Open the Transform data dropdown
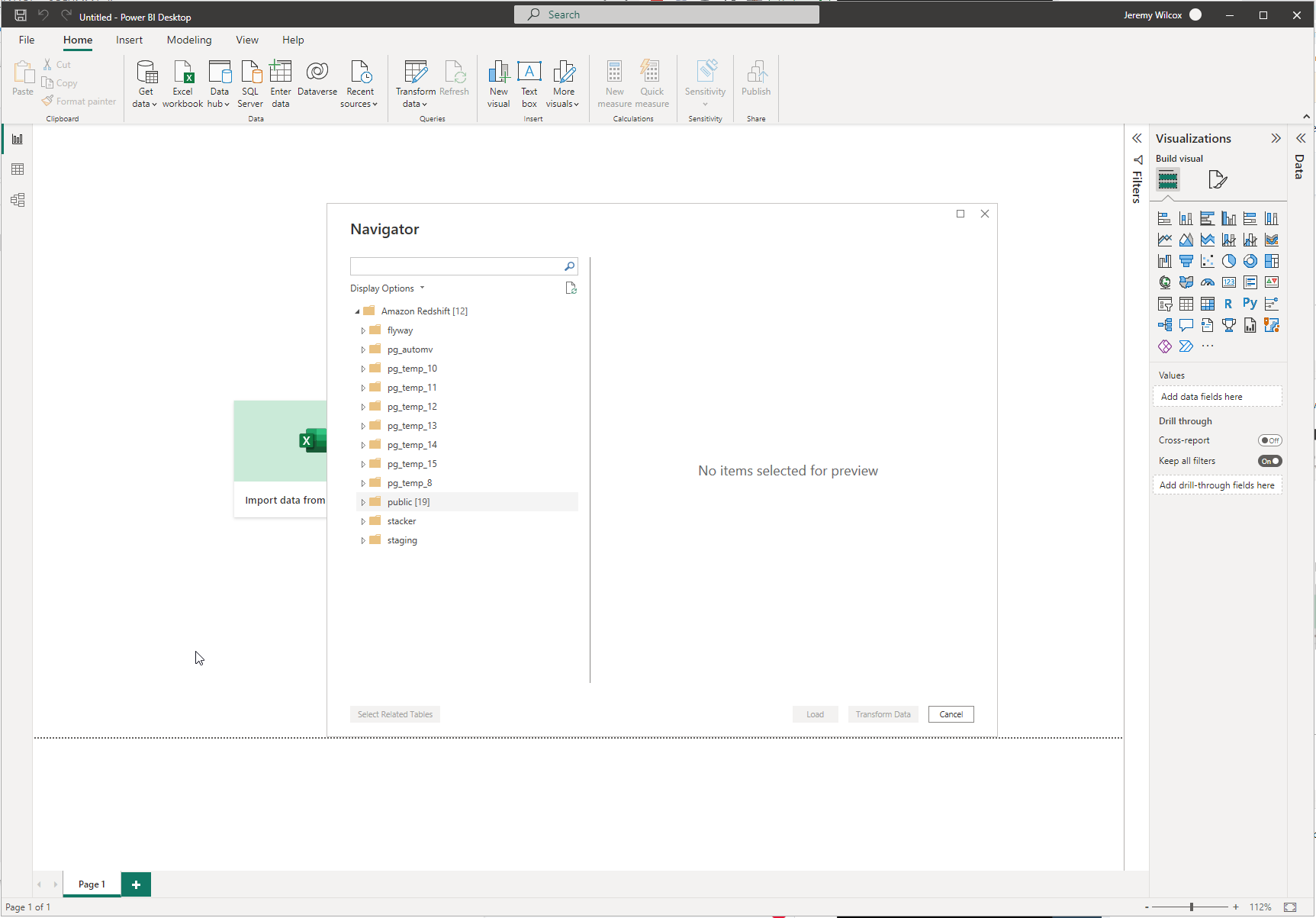The width and height of the screenshot is (1316, 918). pyautogui.click(x=415, y=84)
